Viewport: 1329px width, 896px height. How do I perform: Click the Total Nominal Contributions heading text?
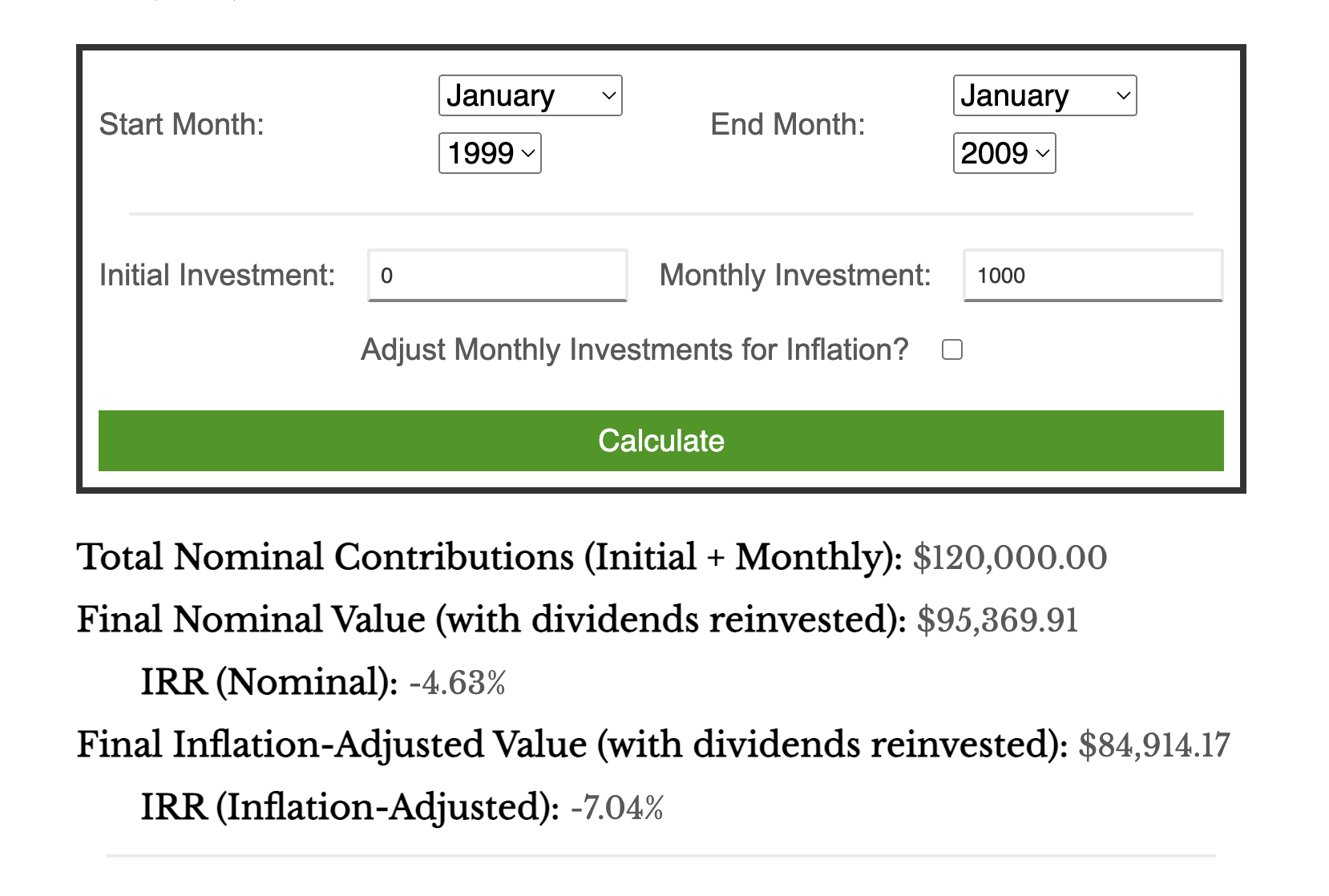pos(489,558)
